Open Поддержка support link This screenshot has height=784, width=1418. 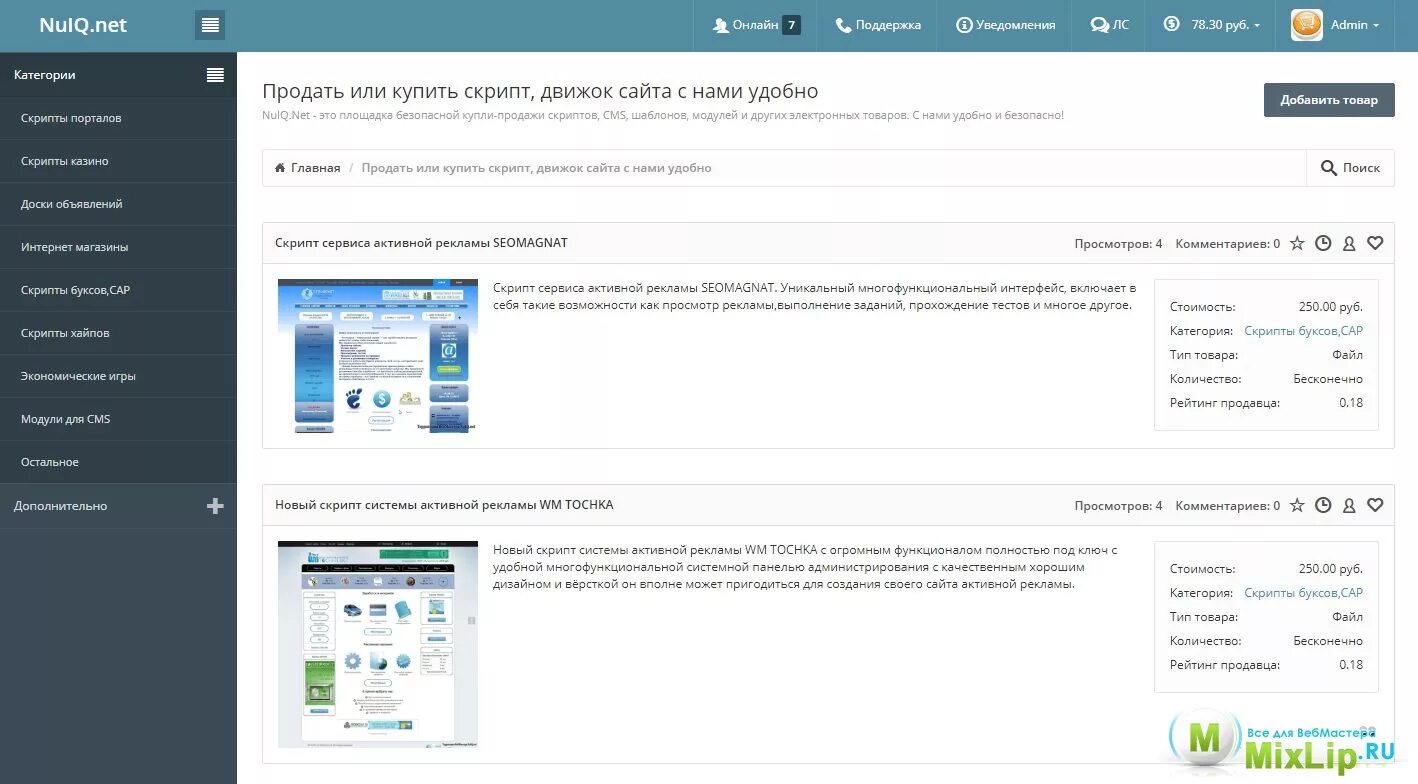click(x=878, y=25)
